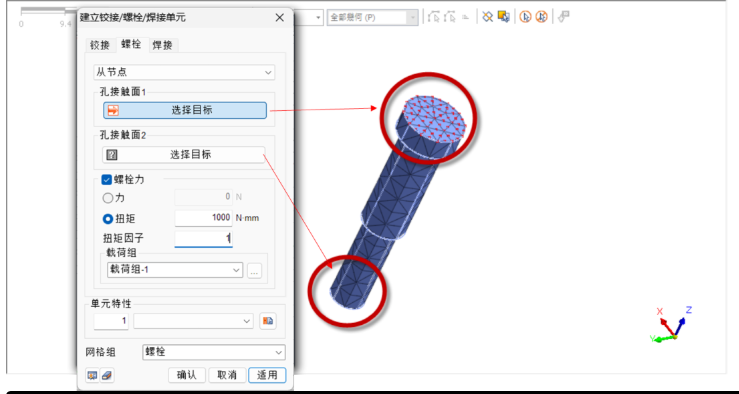
Task: Click the property creation icon beside 单元特性 dropdown
Action: coord(268,321)
